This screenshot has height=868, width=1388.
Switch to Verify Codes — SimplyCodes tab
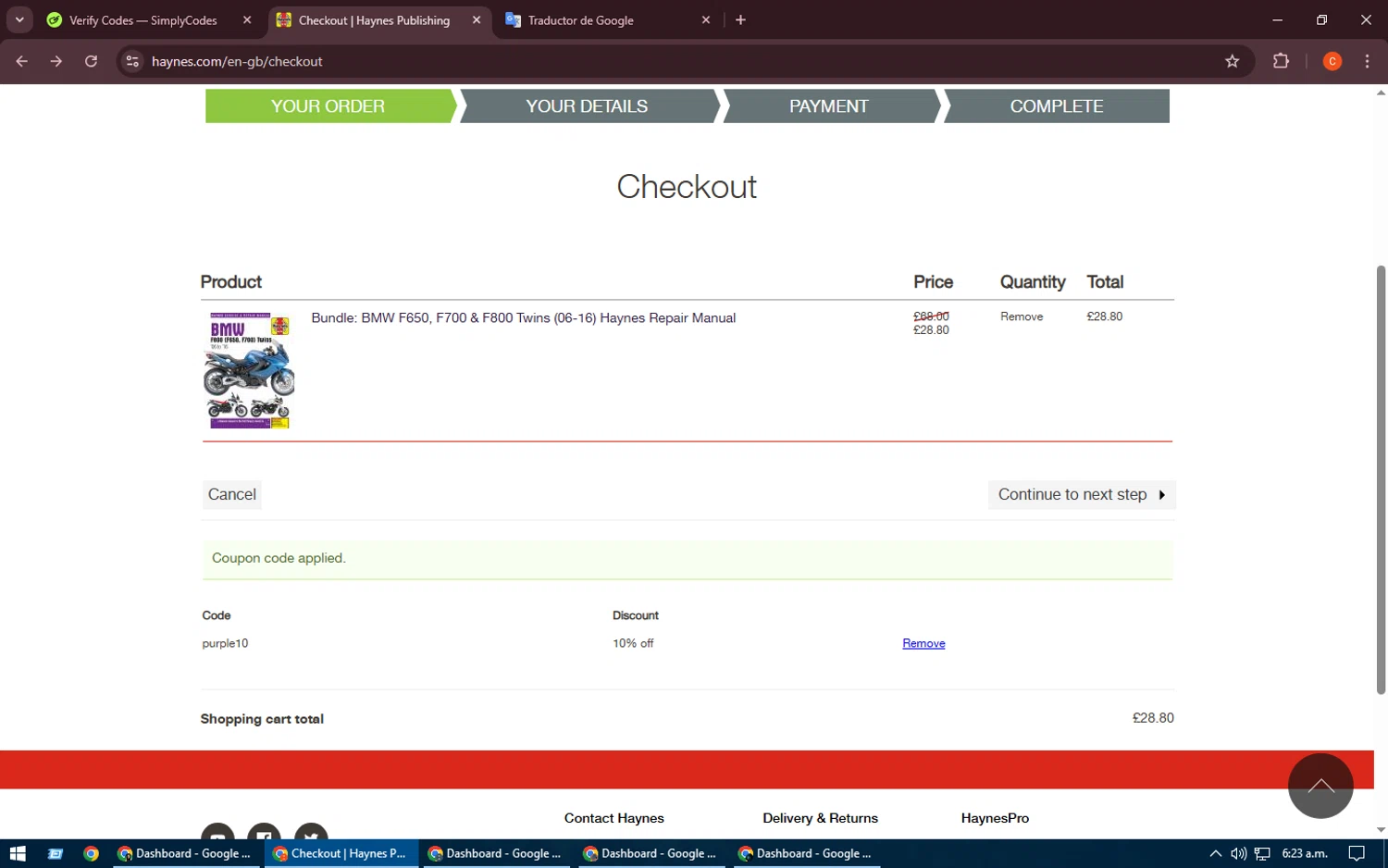143,20
